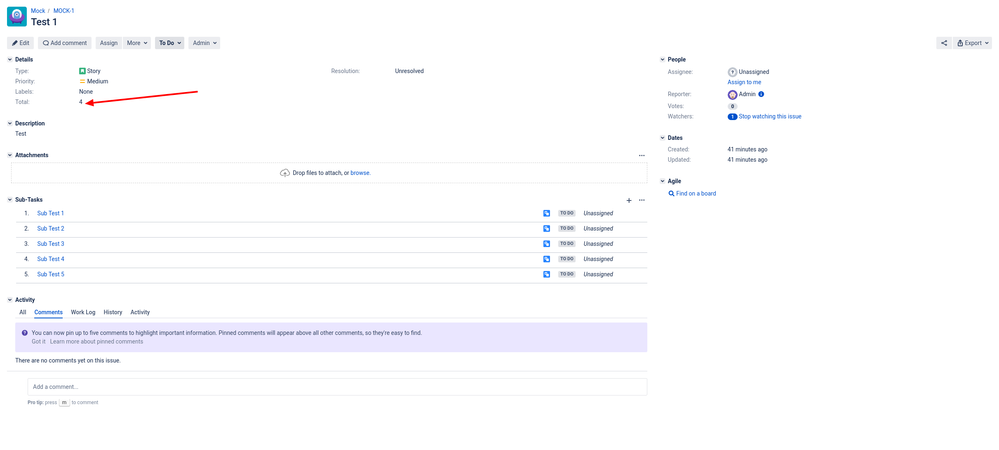
Task: Open the Attachments more options ellipsis
Action: click(642, 156)
